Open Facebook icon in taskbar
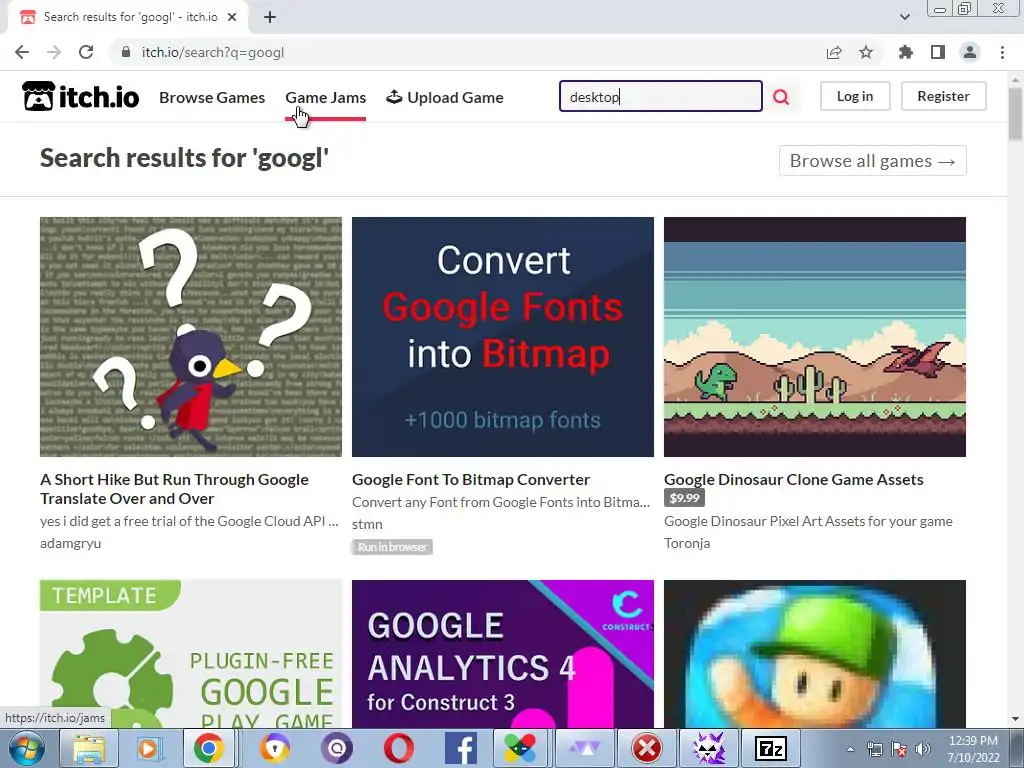Image resolution: width=1024 pixels, height=768 pixels. tap(460, 748)
